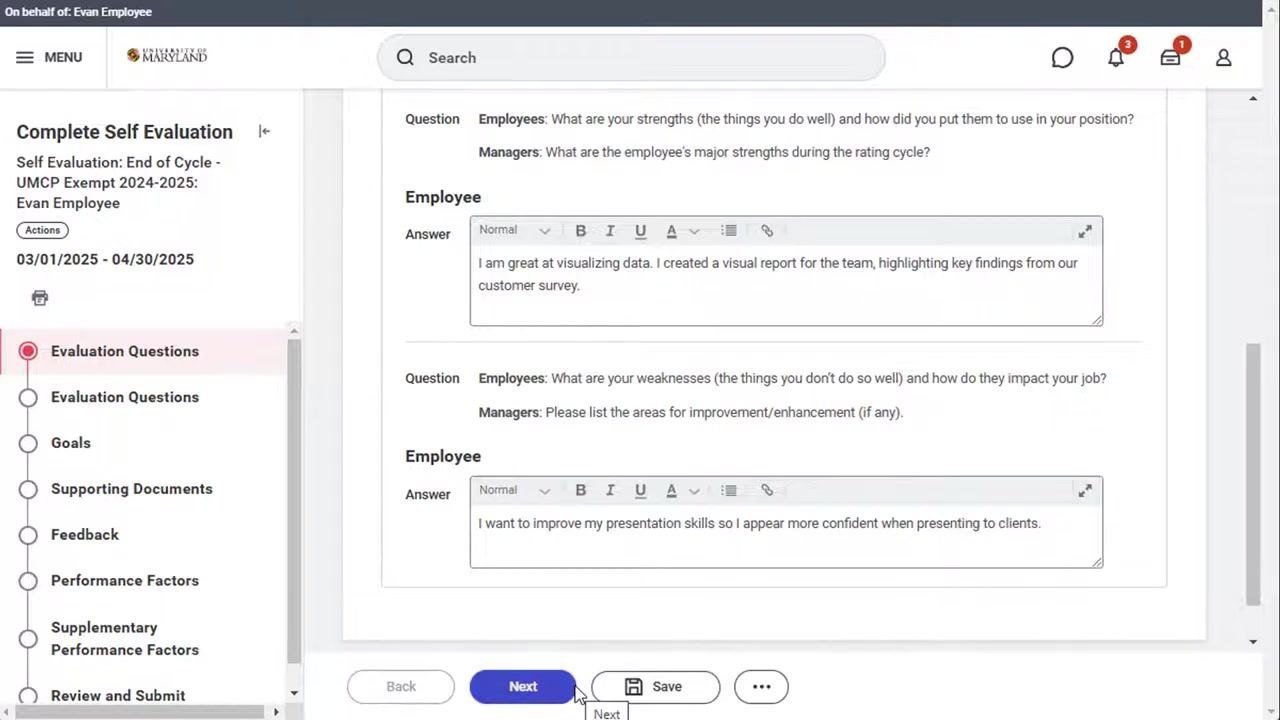Collapse the side panel with arrow icon

(264, 131)
